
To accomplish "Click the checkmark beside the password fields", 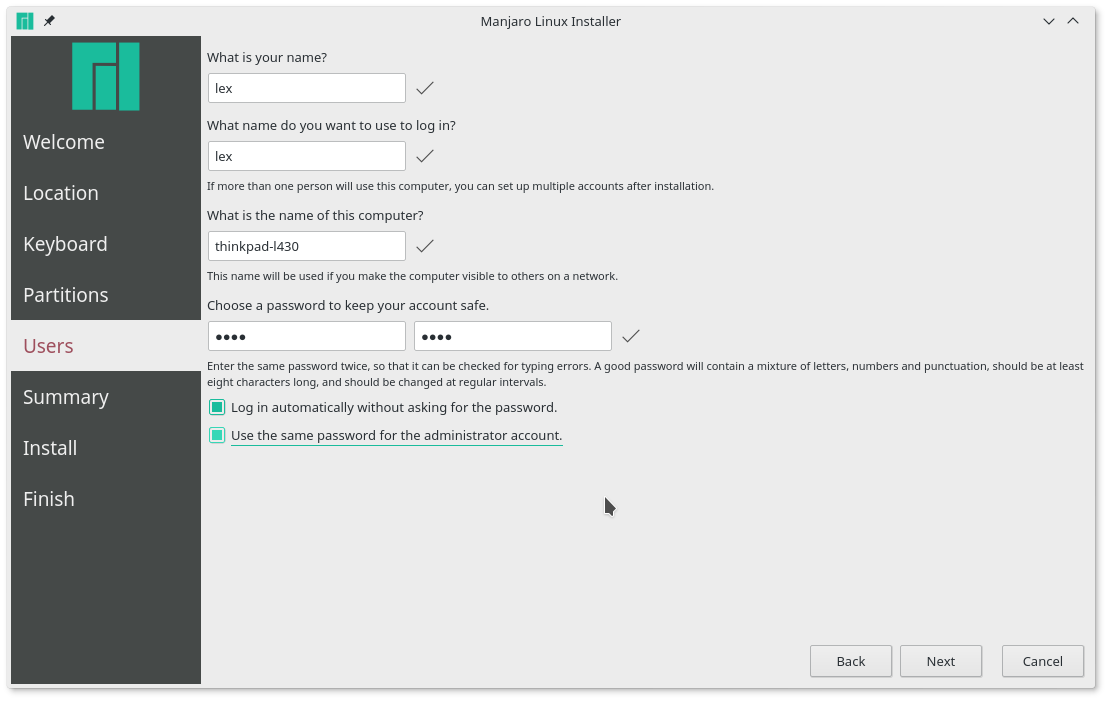I will pyautogui.click(x=631, y=336).
